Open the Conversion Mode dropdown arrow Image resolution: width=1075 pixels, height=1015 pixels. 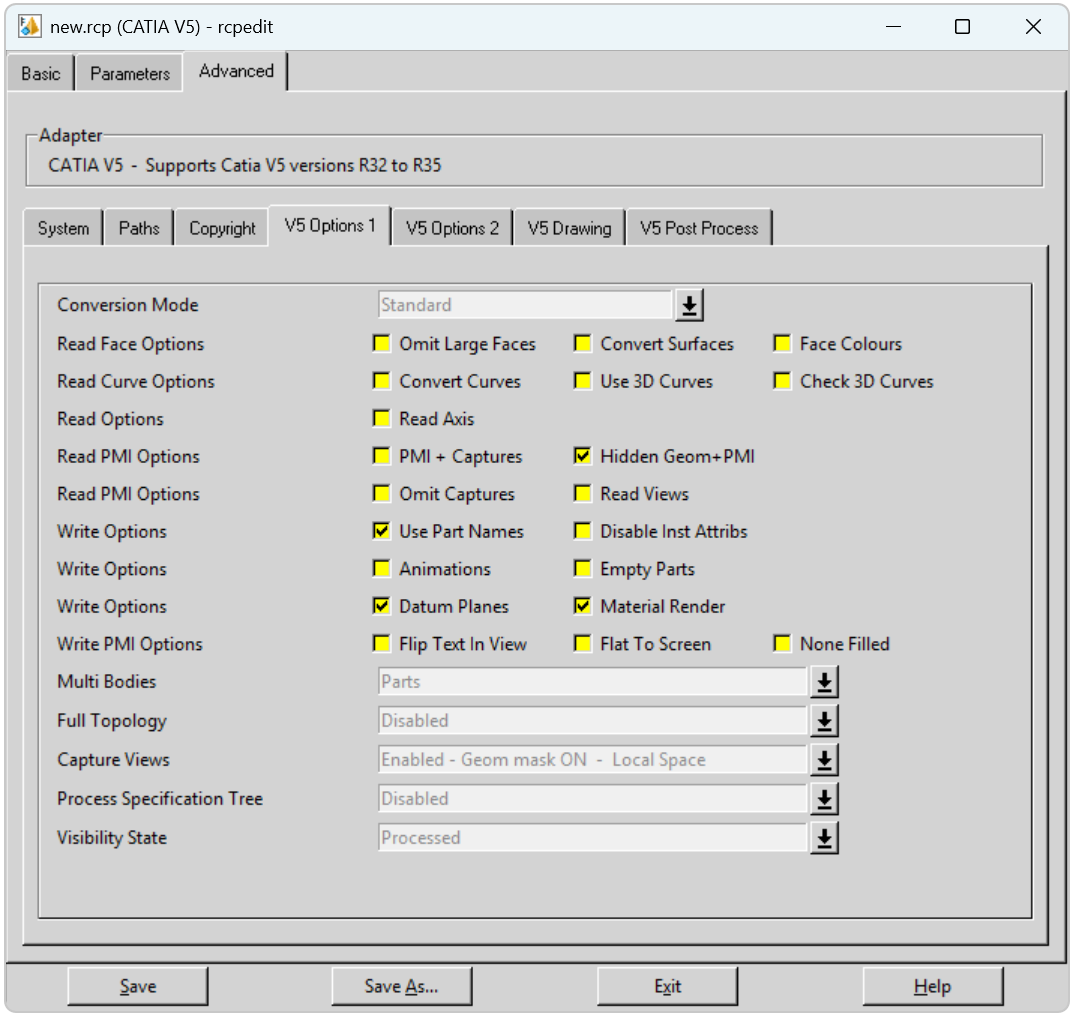coord(689,305)
